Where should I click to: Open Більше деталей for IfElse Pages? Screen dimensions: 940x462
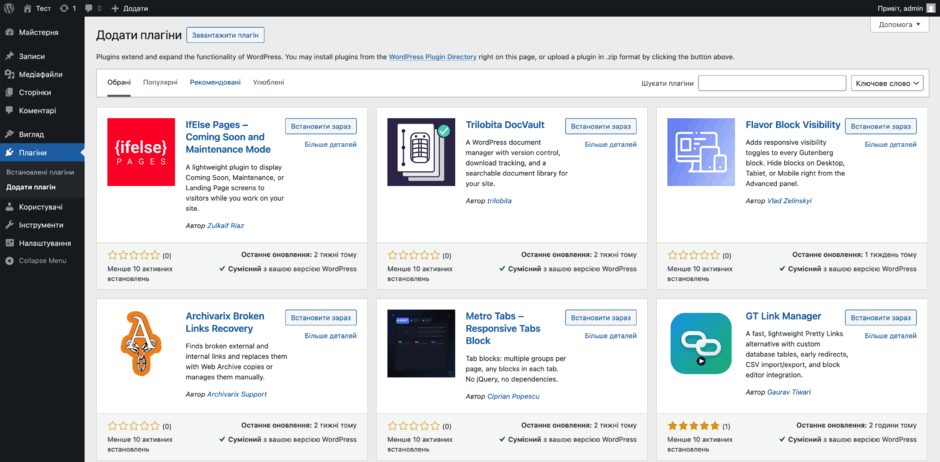[330, 144]
